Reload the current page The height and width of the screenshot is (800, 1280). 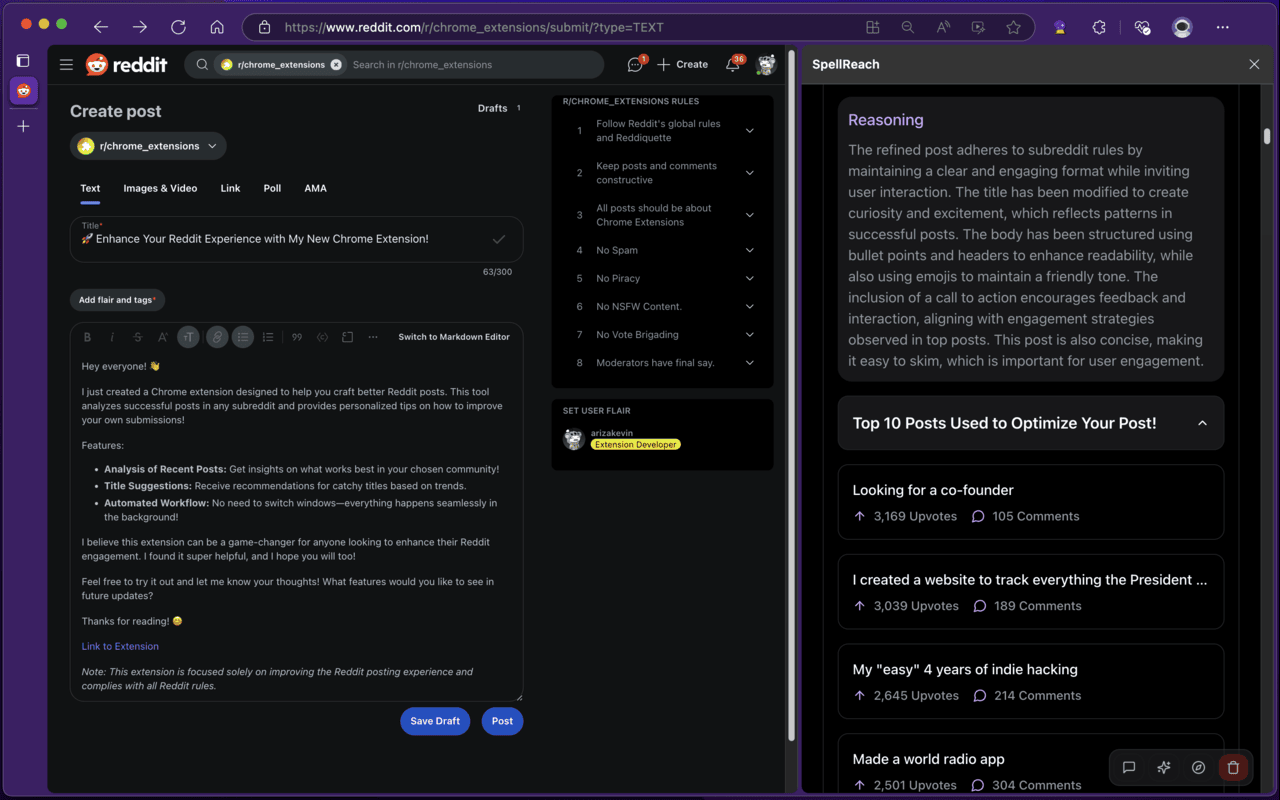[x=178, y=28]
